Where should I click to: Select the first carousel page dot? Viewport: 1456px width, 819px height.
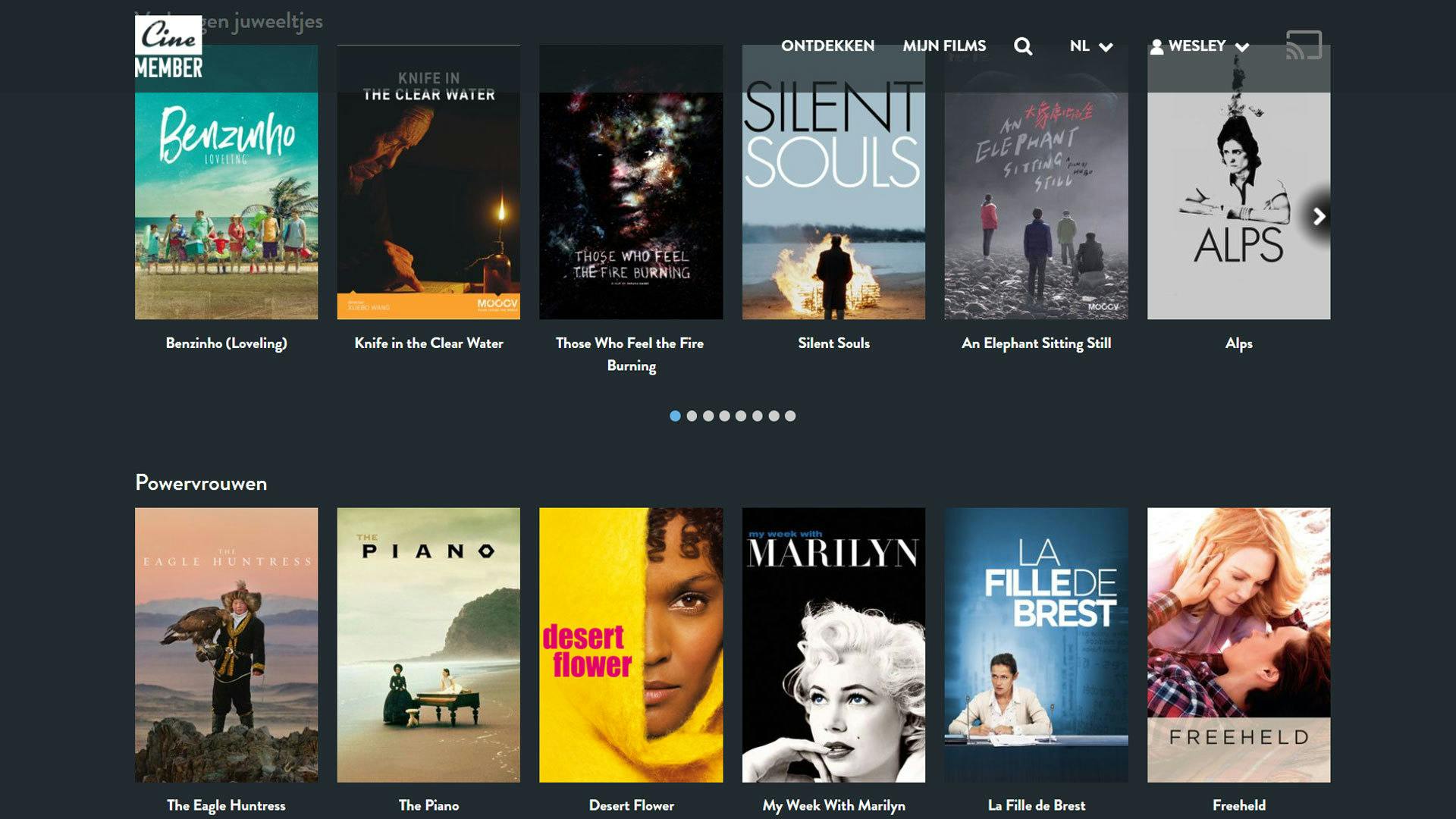point(675,416)
